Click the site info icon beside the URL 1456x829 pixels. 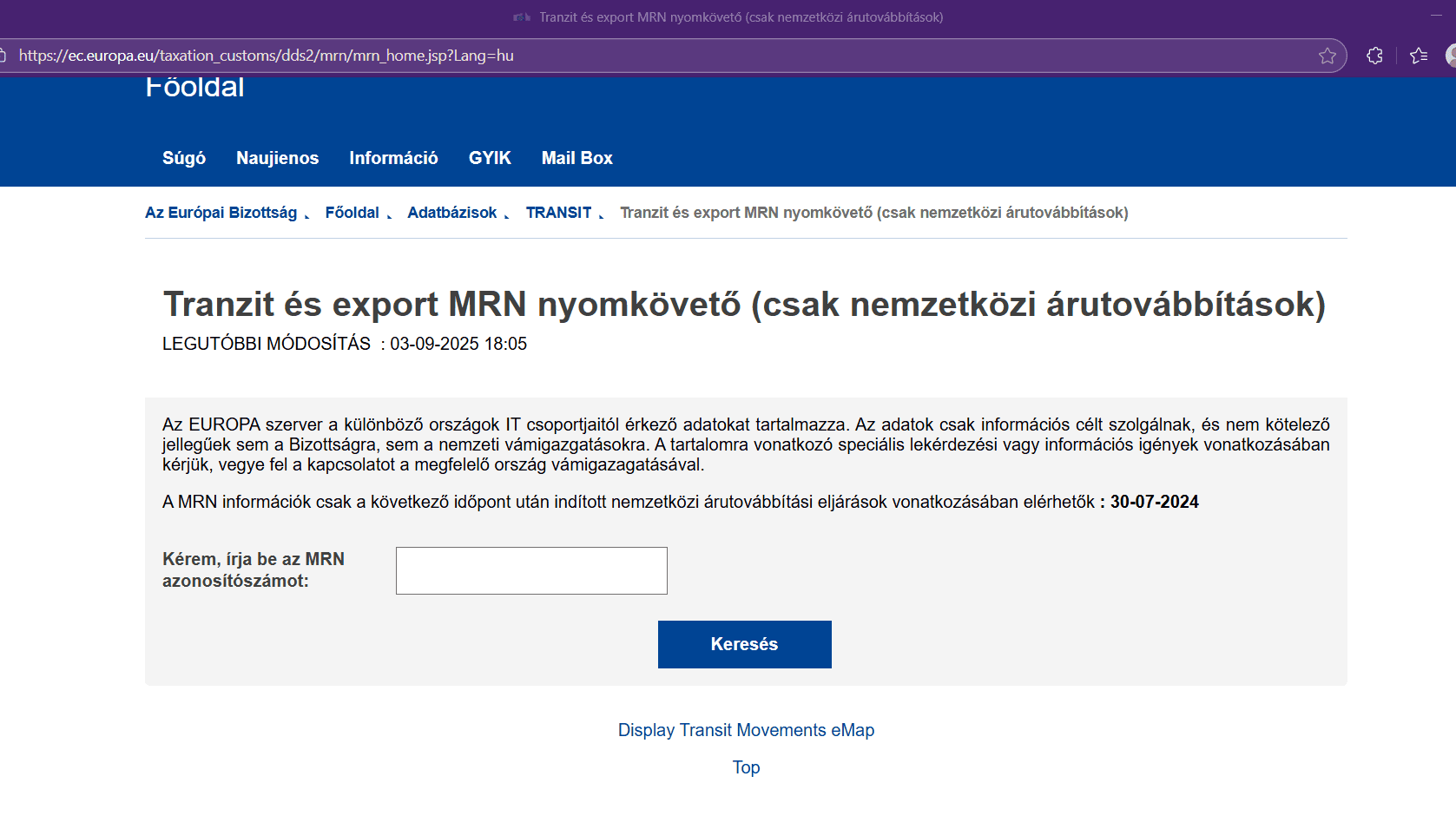(x=3, y=56)
